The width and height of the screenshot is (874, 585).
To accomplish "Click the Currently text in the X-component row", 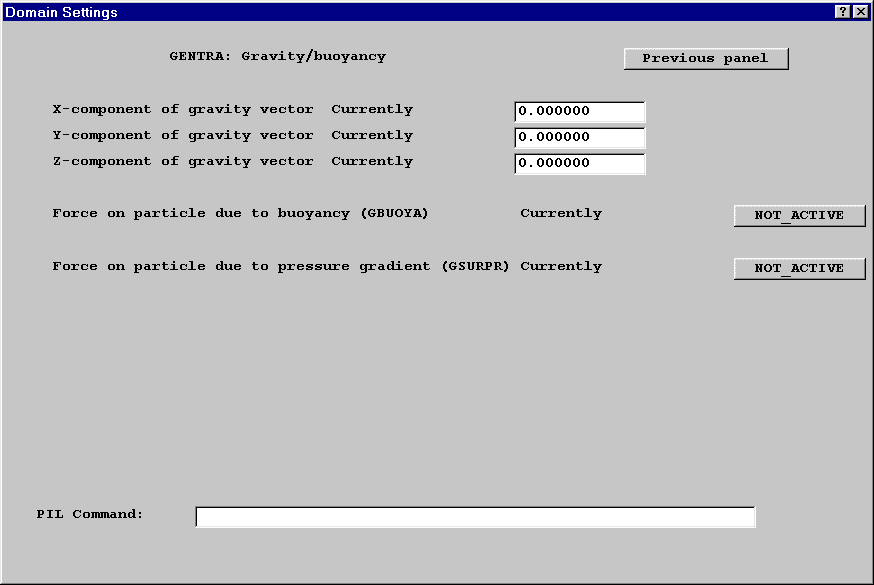I will (x=372, y=110).
